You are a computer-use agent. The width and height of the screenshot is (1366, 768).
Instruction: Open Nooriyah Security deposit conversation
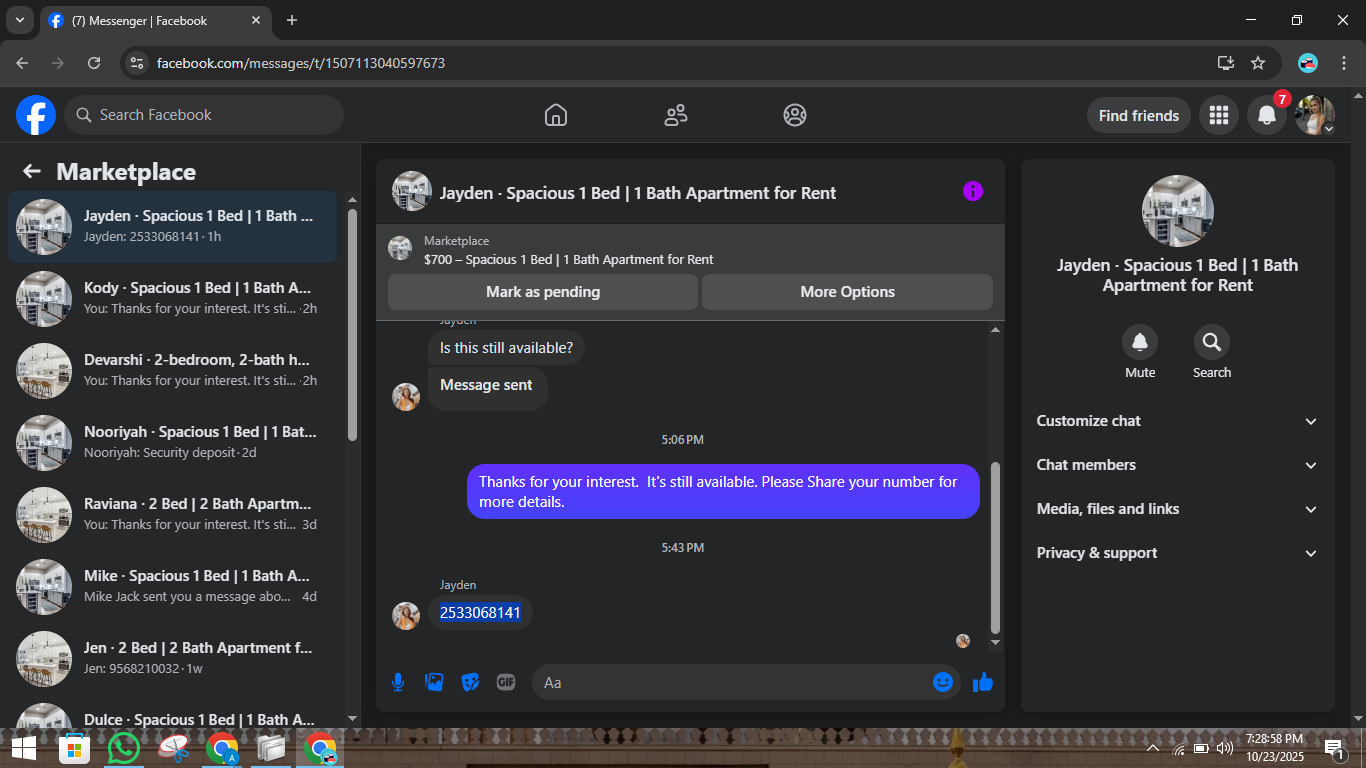(173, 443)
